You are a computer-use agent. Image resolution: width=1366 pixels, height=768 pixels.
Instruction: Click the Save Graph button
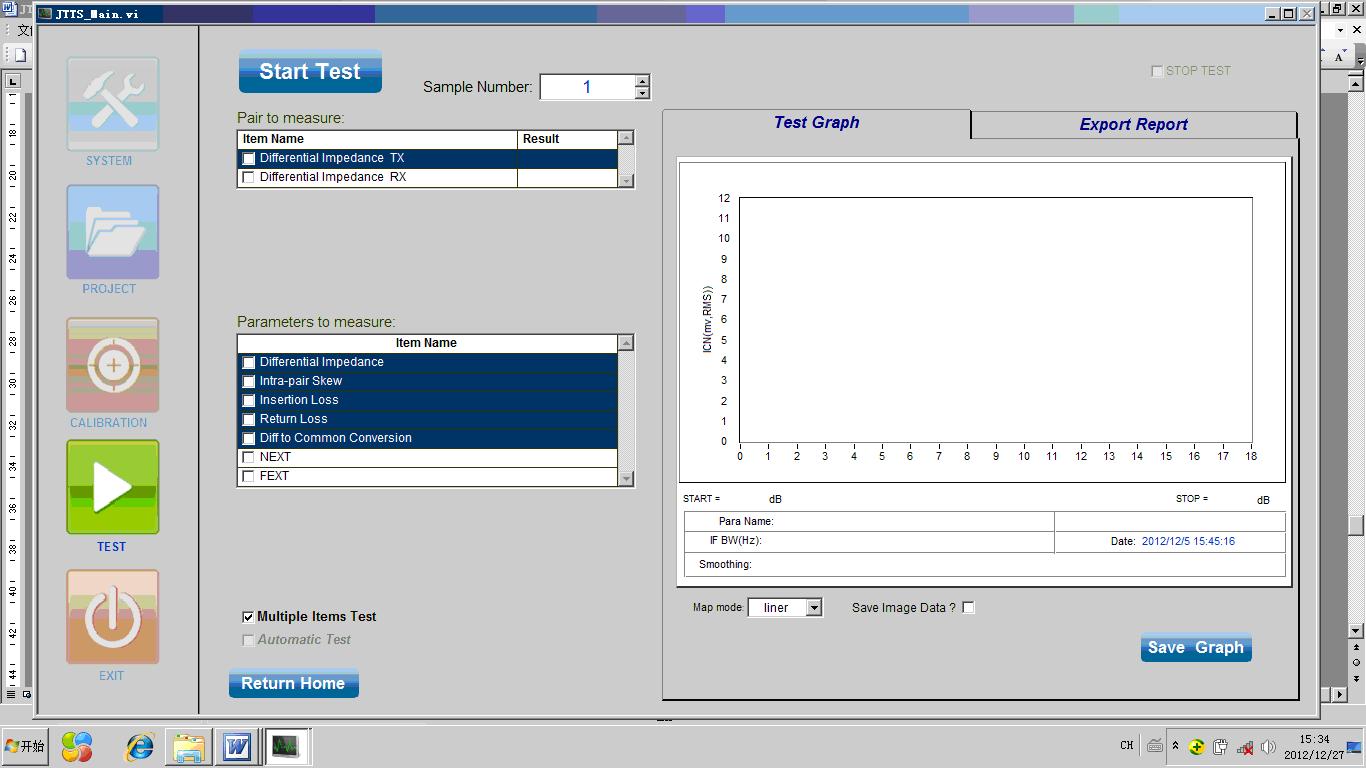pos(1195,648)
